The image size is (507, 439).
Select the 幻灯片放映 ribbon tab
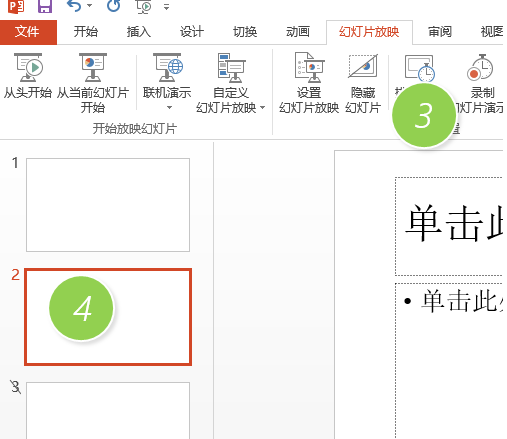tap(369, 32)
